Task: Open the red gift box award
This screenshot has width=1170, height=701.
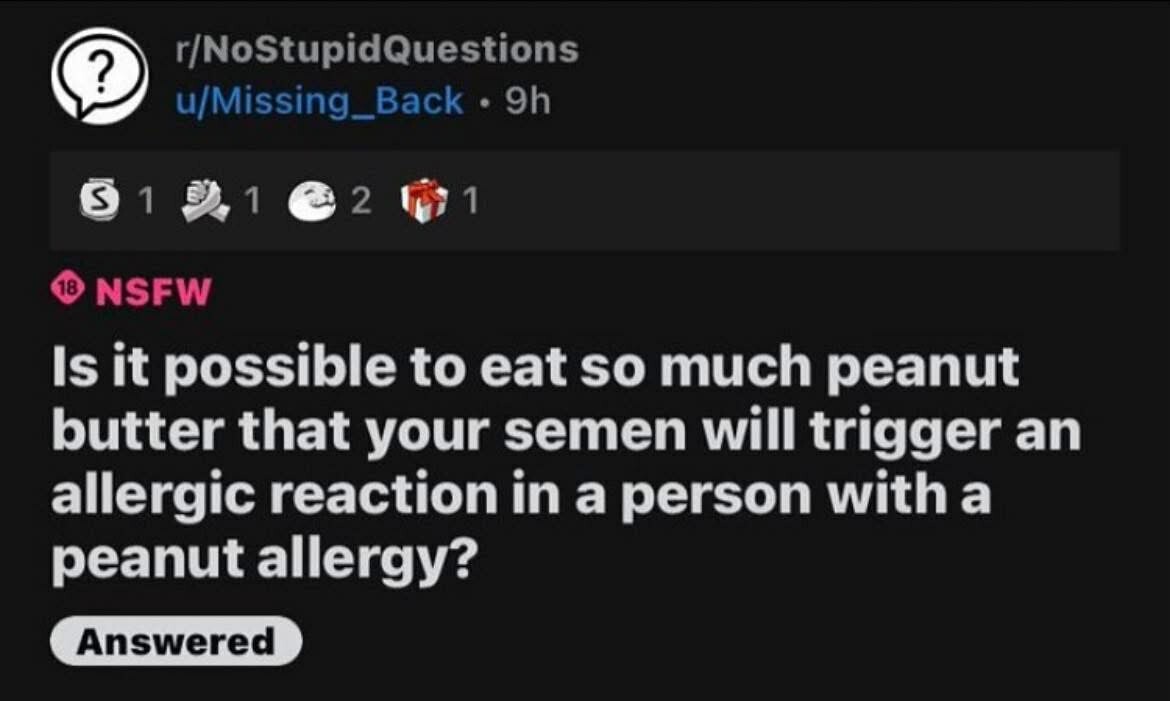Action: pos(424,200)
